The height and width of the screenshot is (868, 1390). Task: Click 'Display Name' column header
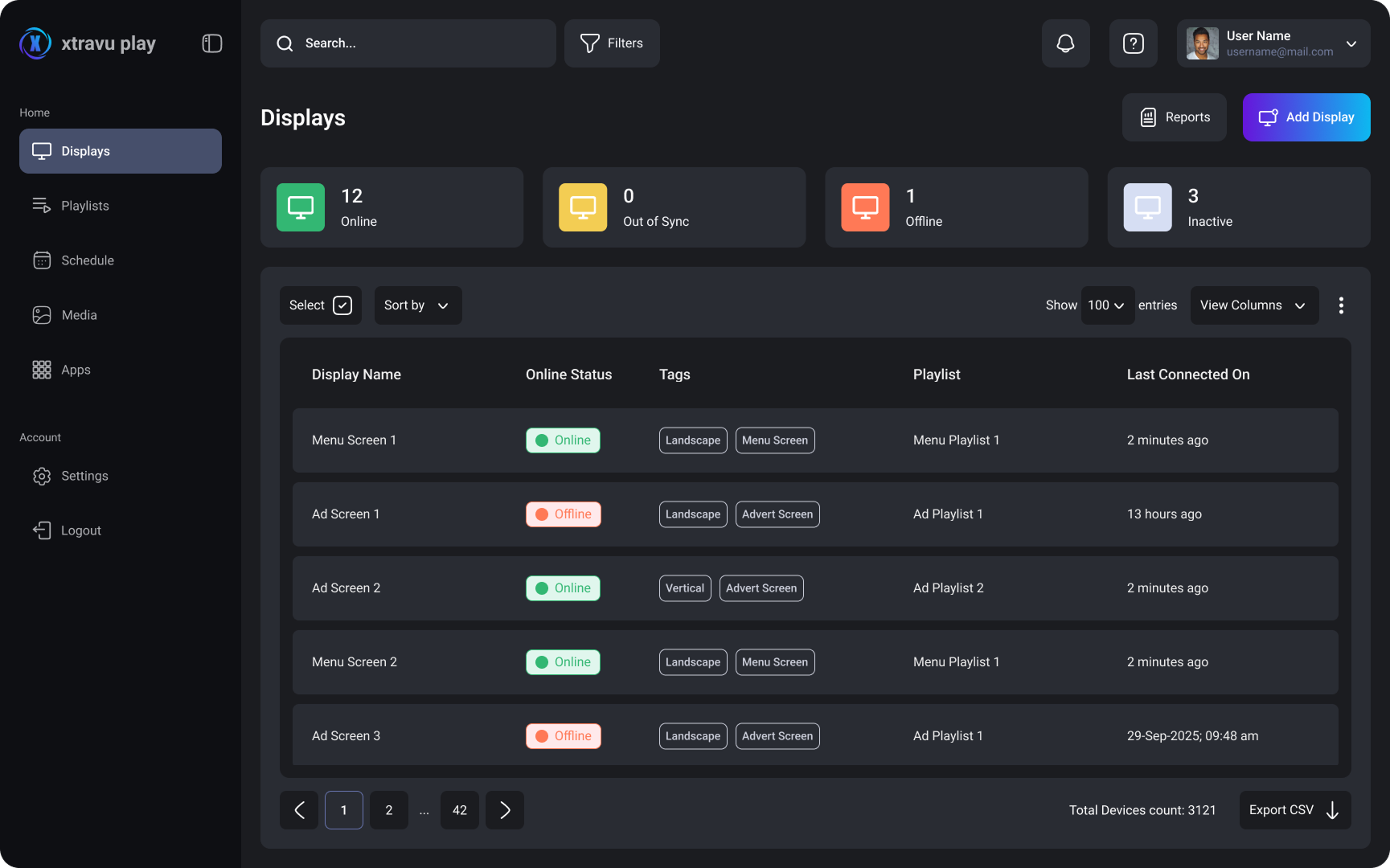[x=356, y=375]
